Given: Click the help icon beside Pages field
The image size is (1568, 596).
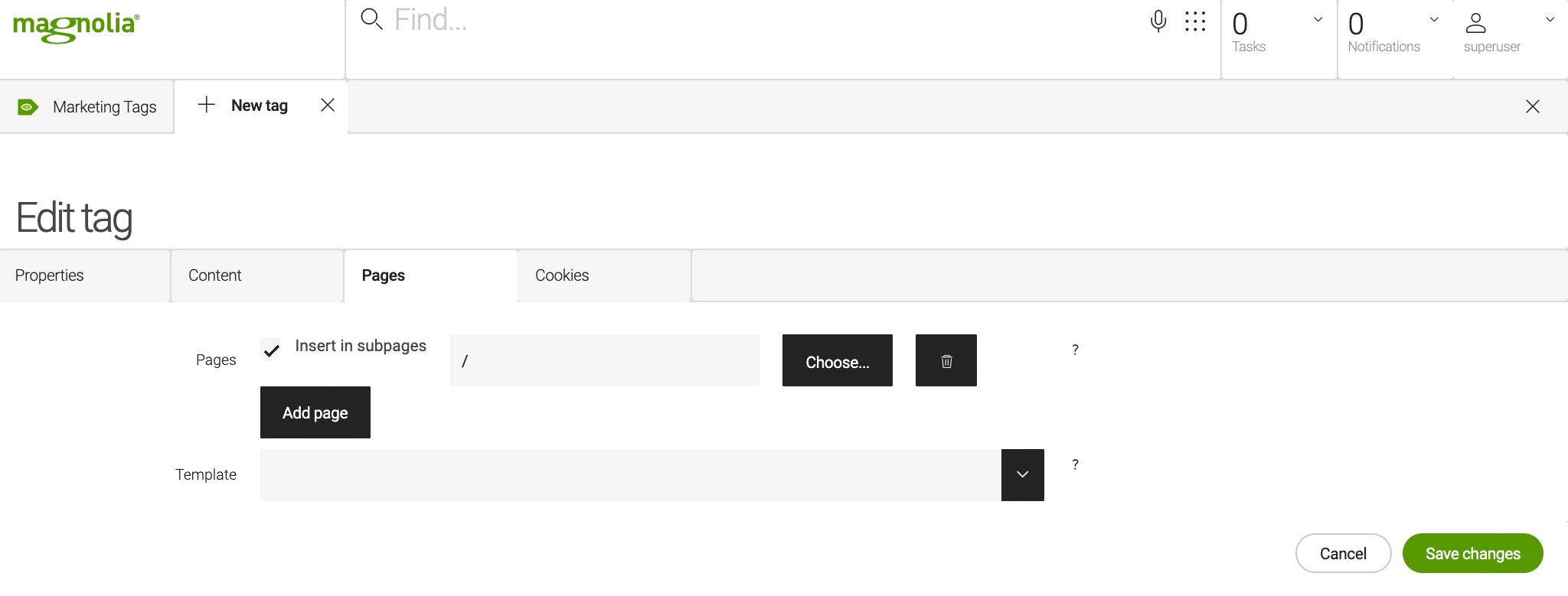Looking at the screenshot, I should [x=1075, y=350].
